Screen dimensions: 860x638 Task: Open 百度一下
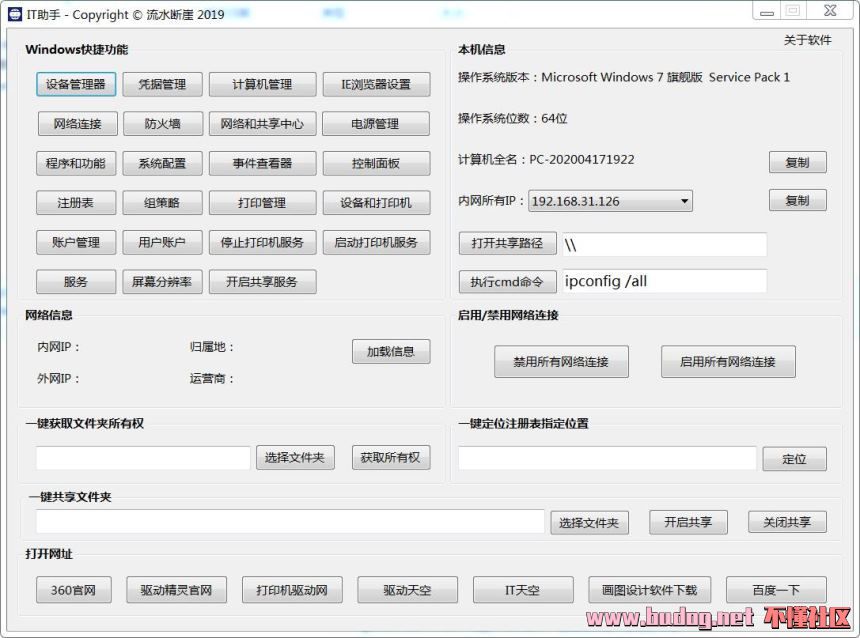point(776,590)
